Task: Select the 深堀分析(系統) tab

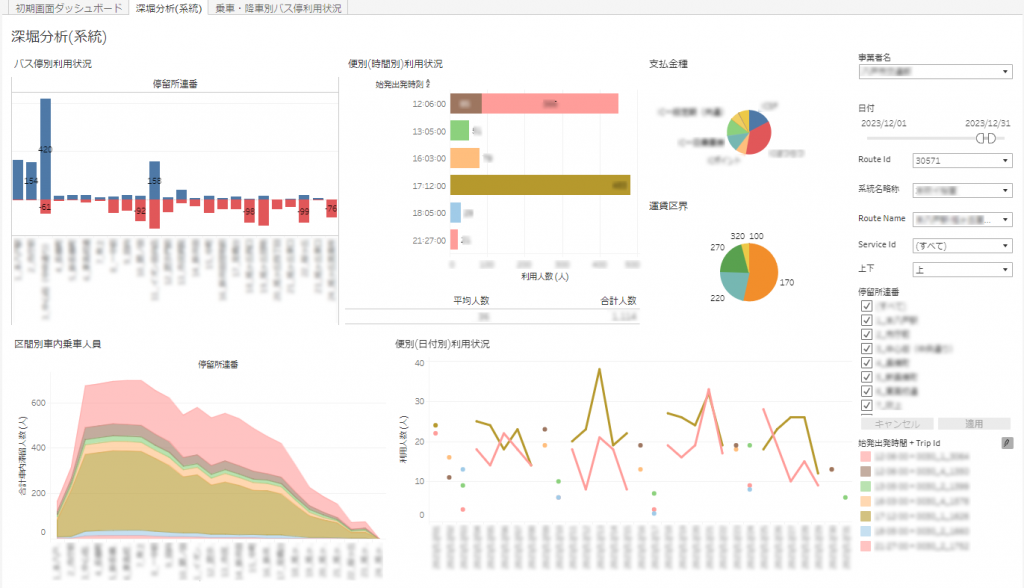Action: [168, 8]
